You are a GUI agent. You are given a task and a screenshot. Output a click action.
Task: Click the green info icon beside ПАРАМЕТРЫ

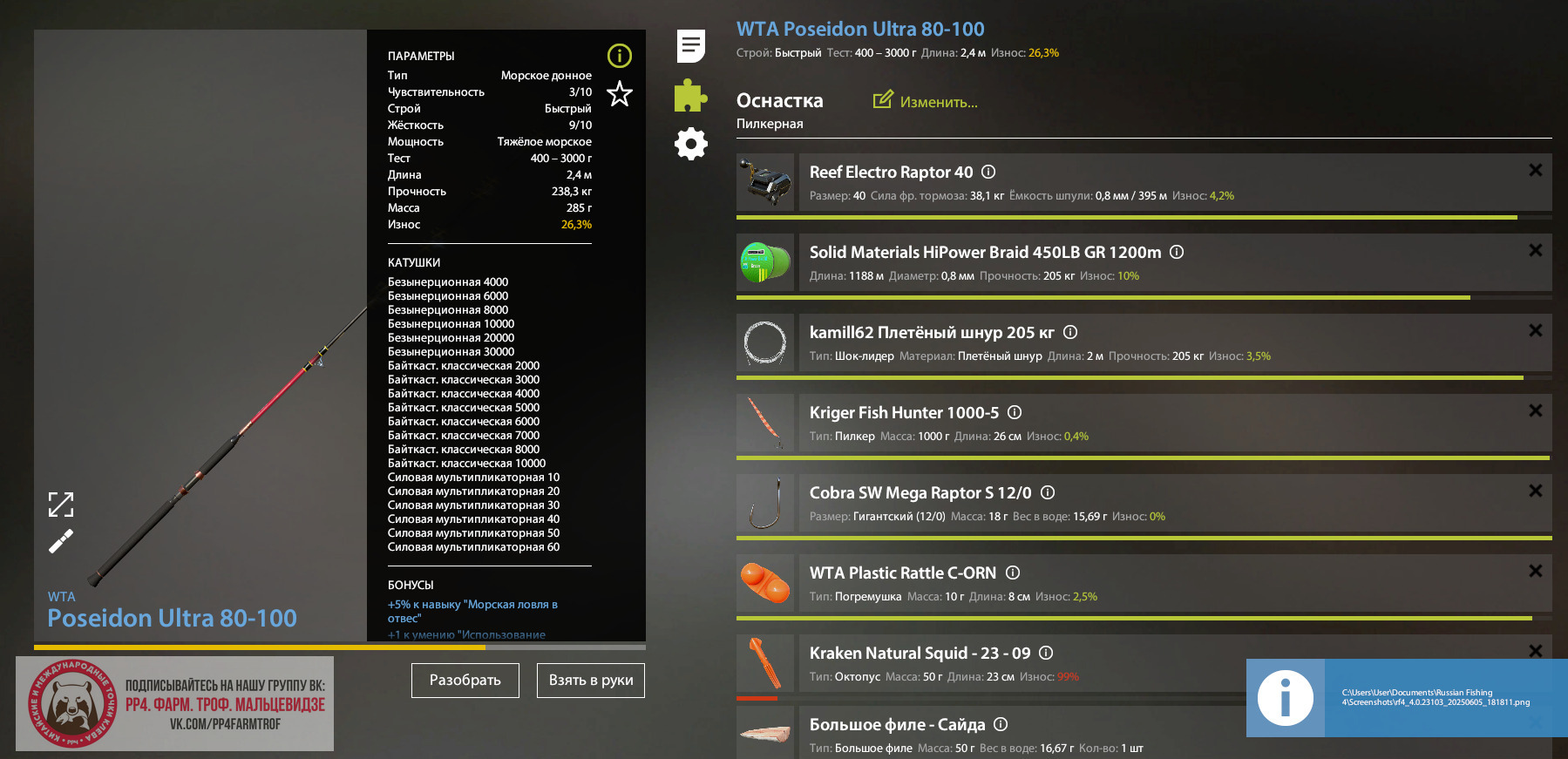point(620,56)
